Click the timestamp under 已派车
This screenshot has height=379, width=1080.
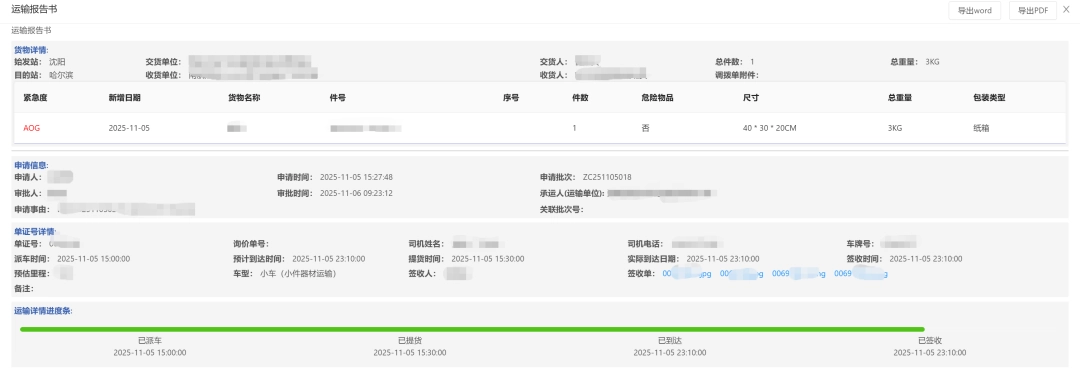click(x=149, y=352)
